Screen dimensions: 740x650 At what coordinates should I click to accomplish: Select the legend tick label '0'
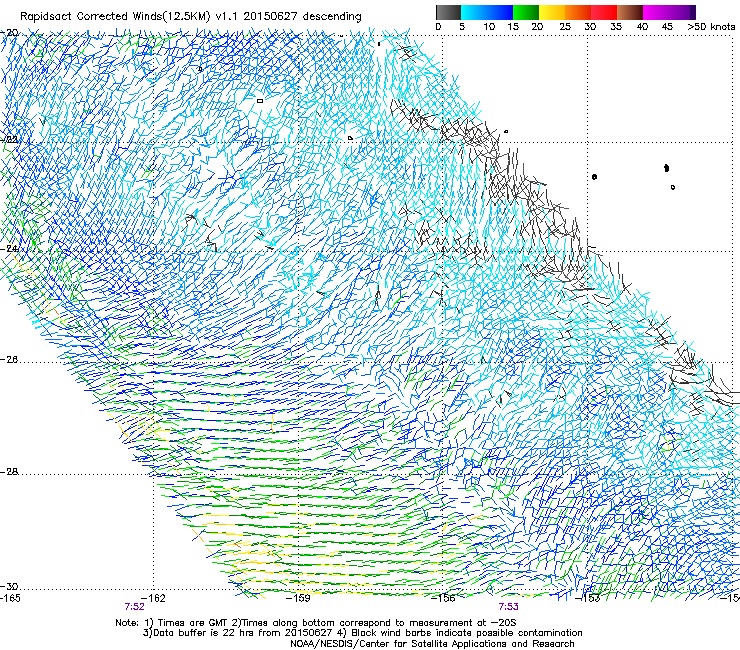[x=438, y=26]
